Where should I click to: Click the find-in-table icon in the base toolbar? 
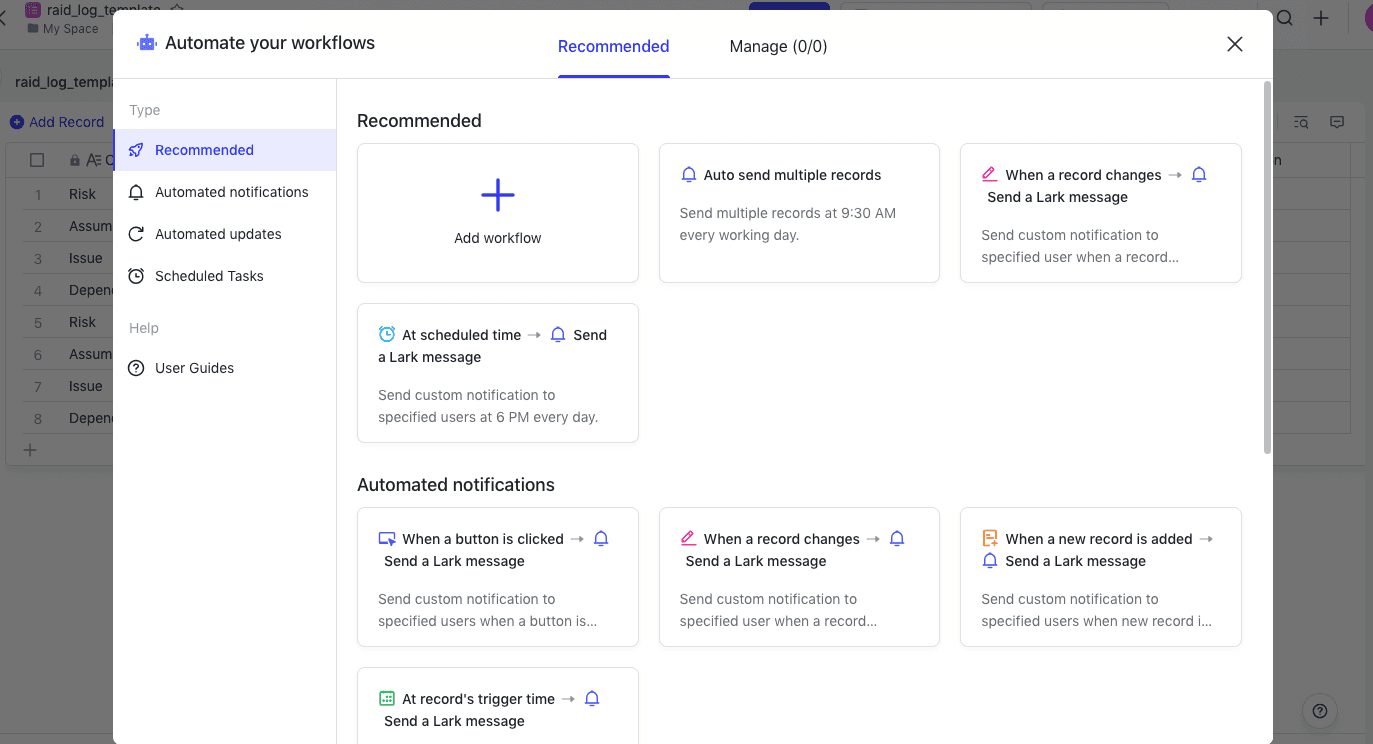pos(1301,122)
